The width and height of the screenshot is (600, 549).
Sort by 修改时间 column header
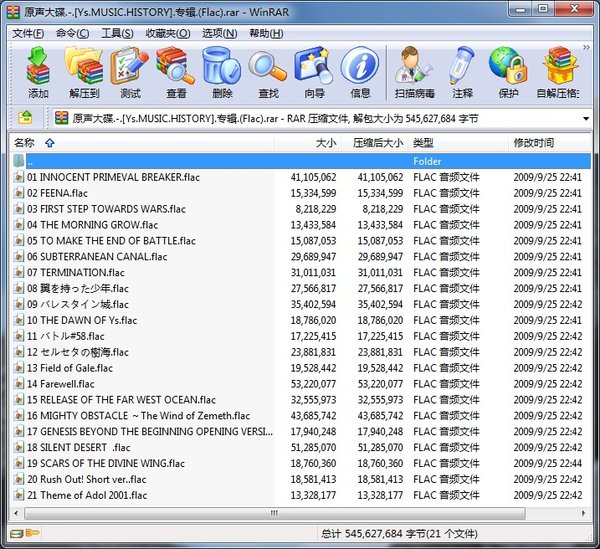[x=549, y=143]
